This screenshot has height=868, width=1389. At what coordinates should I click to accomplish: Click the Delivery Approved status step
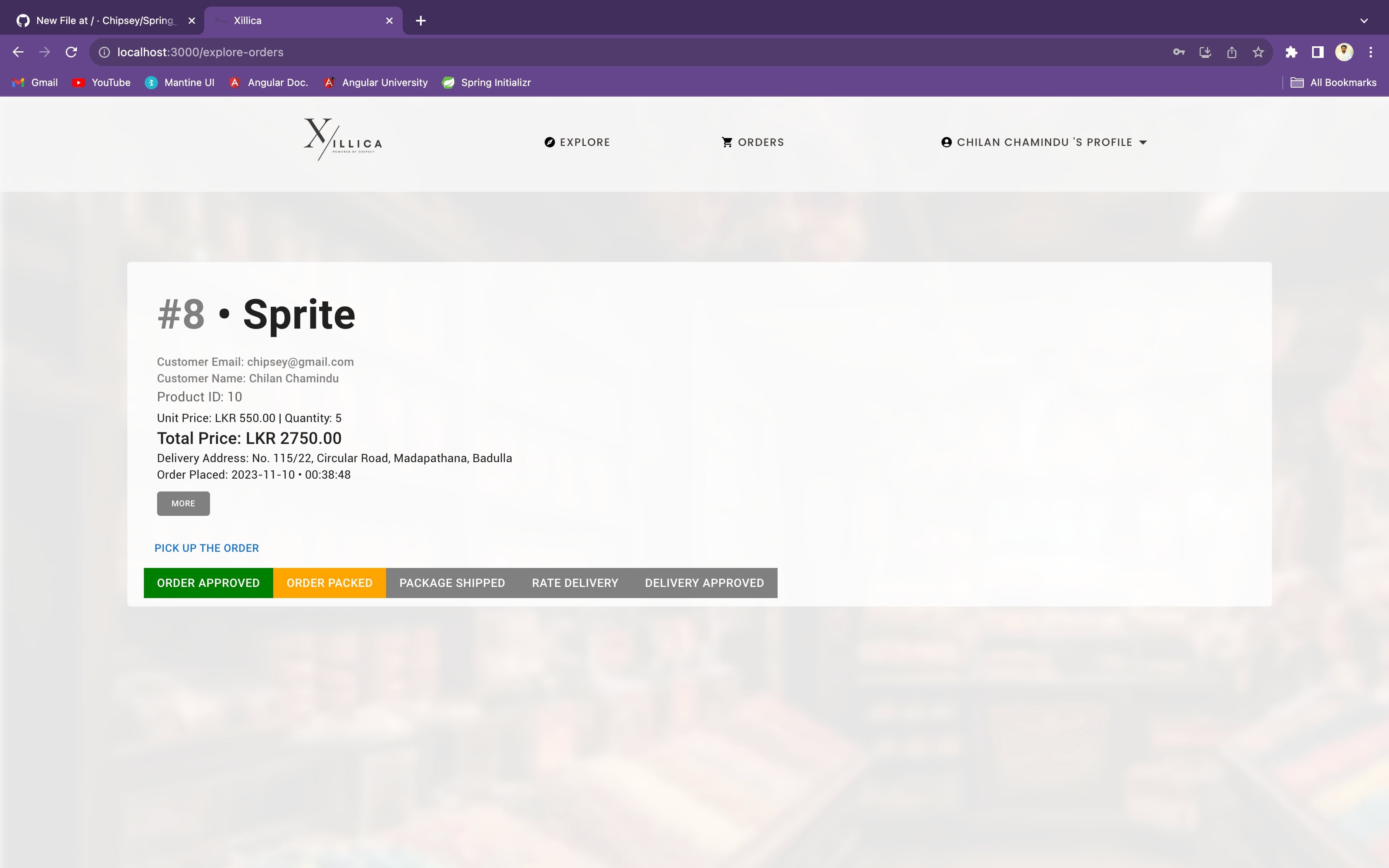[704, 583]
